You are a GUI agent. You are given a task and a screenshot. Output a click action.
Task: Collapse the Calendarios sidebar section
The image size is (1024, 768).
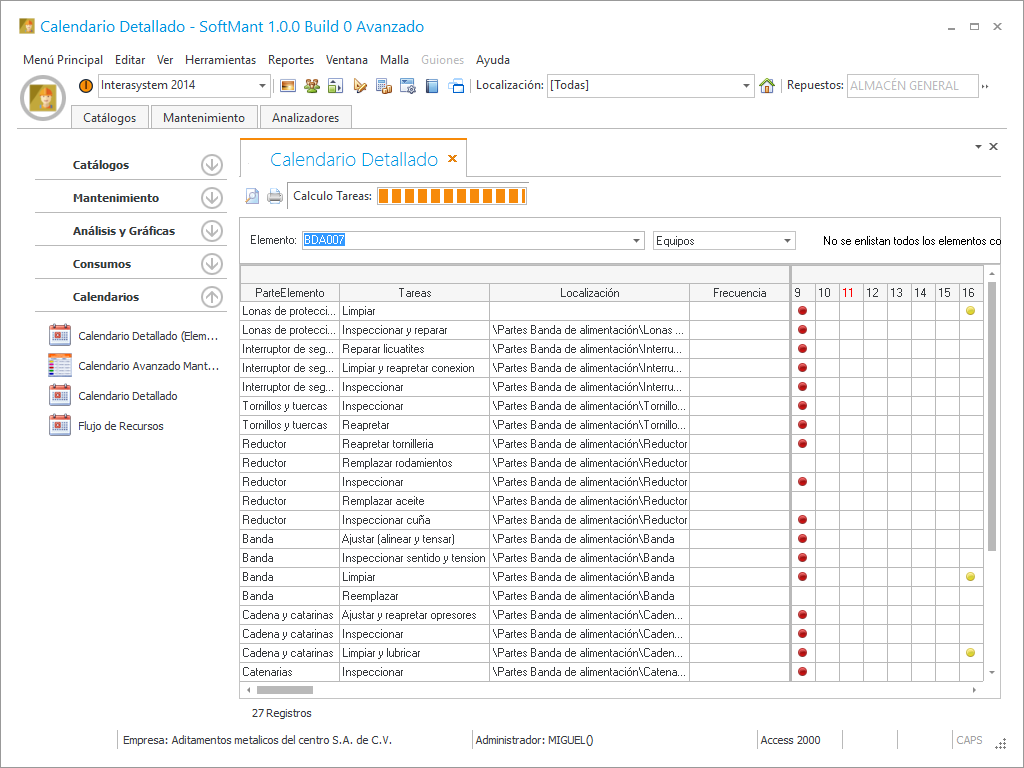[x=211, y=297]
